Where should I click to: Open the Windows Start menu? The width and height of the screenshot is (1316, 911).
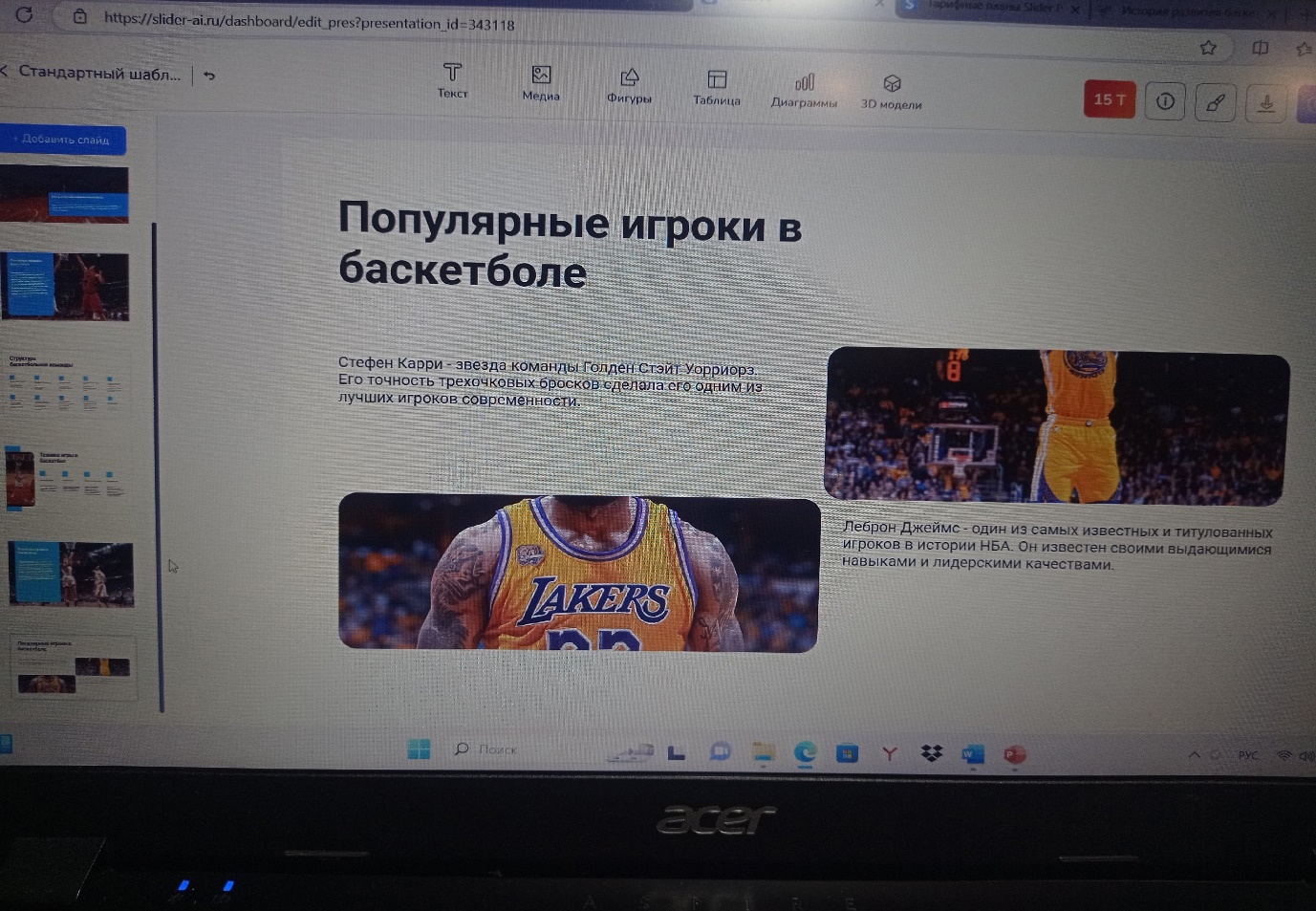[x=419, y=749]
